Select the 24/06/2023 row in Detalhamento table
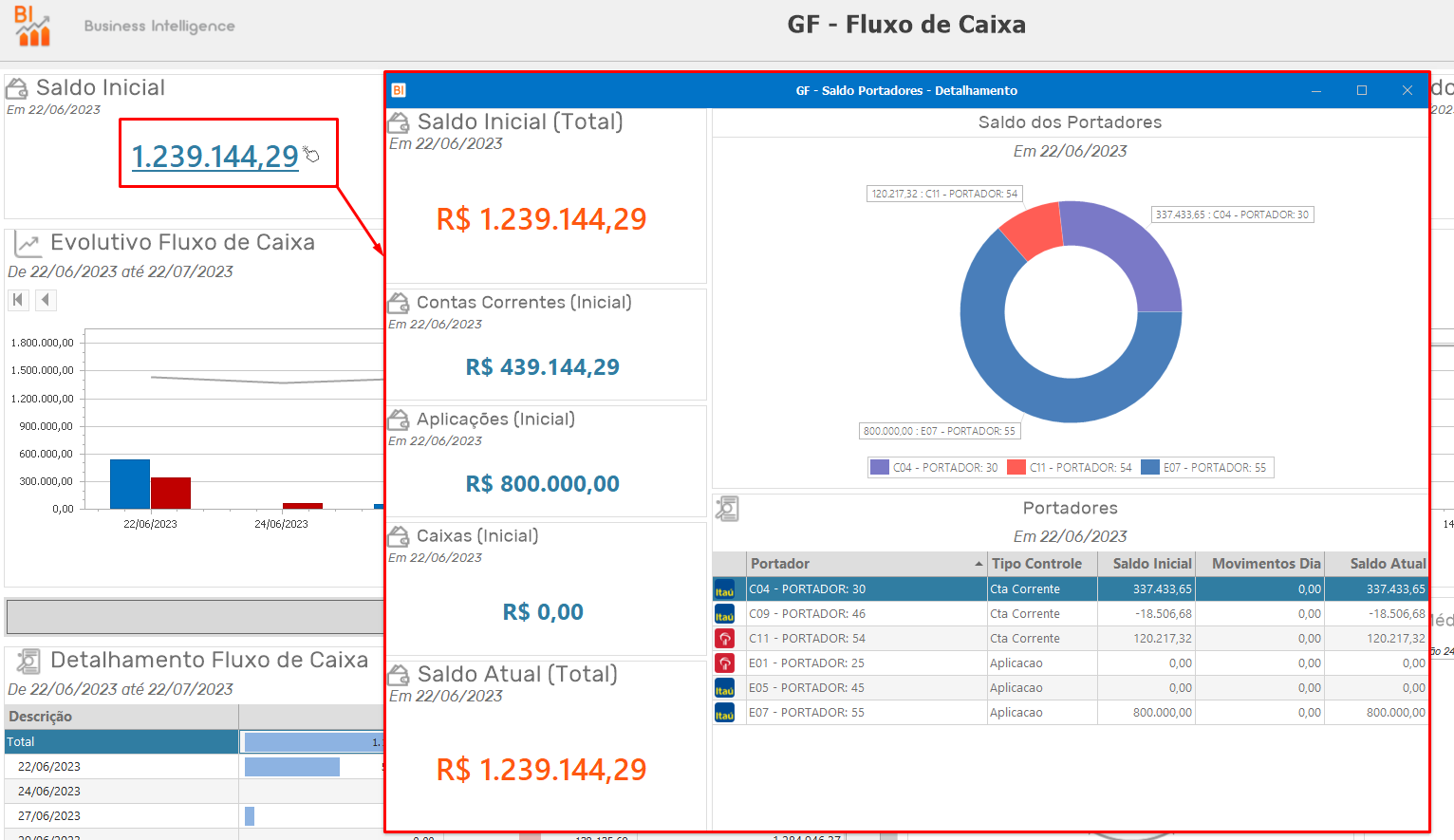 tap(194, 792)
